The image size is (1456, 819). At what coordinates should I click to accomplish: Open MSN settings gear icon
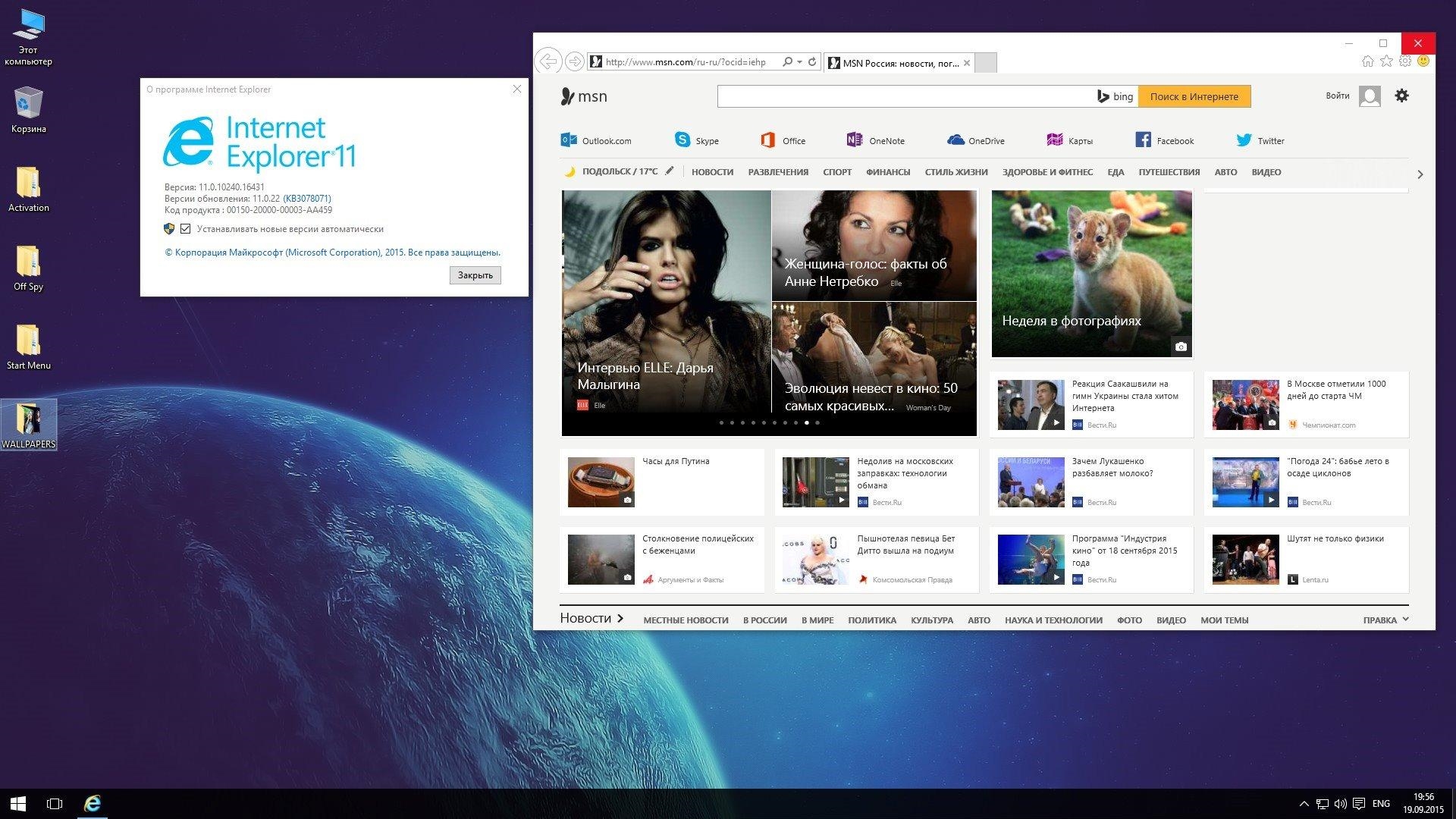(1401, 96)
